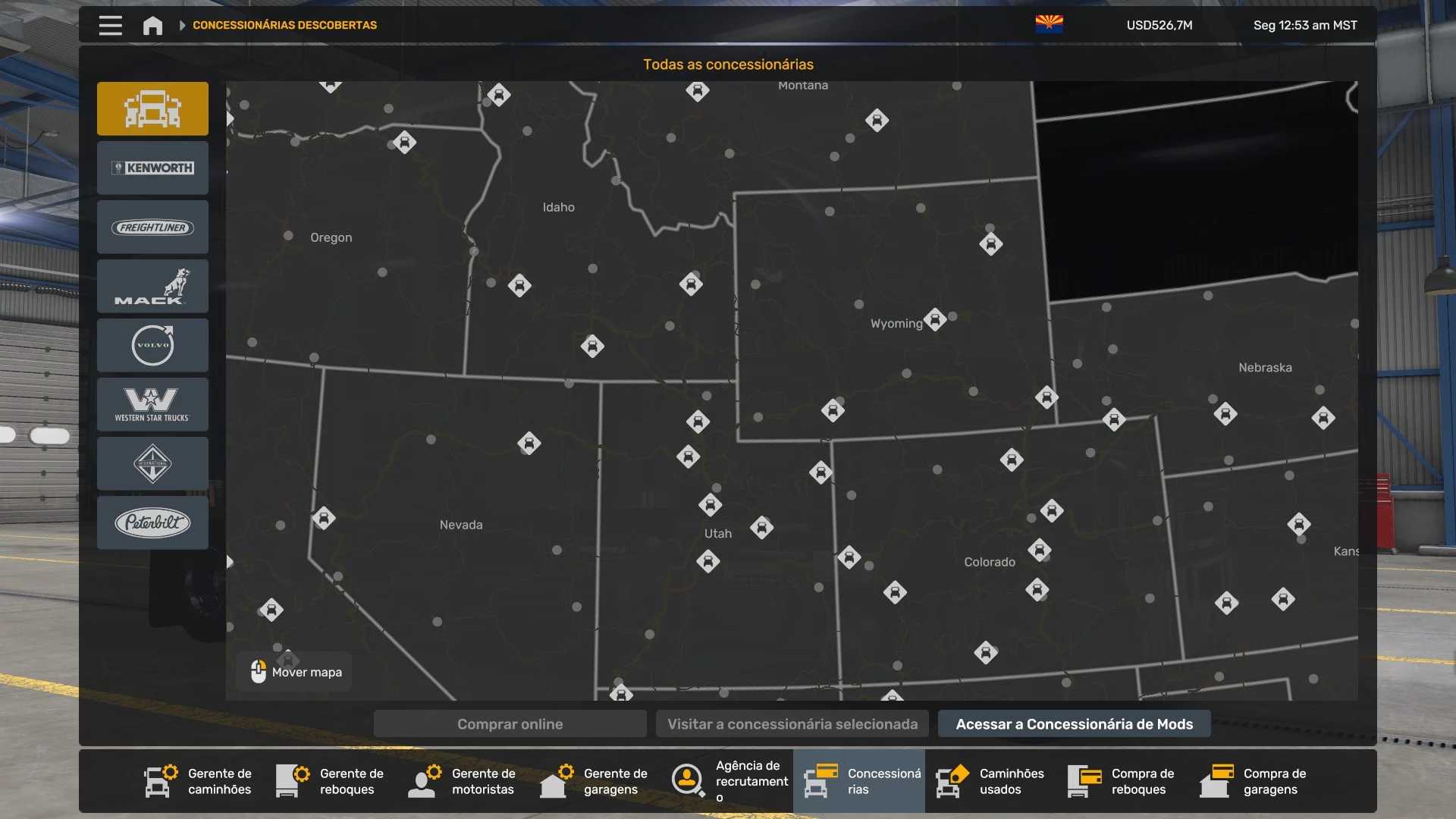This screenshot has height=819, width=1456.
Task: Switch to the Caminhões usados tab
Action: (x=990, y=781)
